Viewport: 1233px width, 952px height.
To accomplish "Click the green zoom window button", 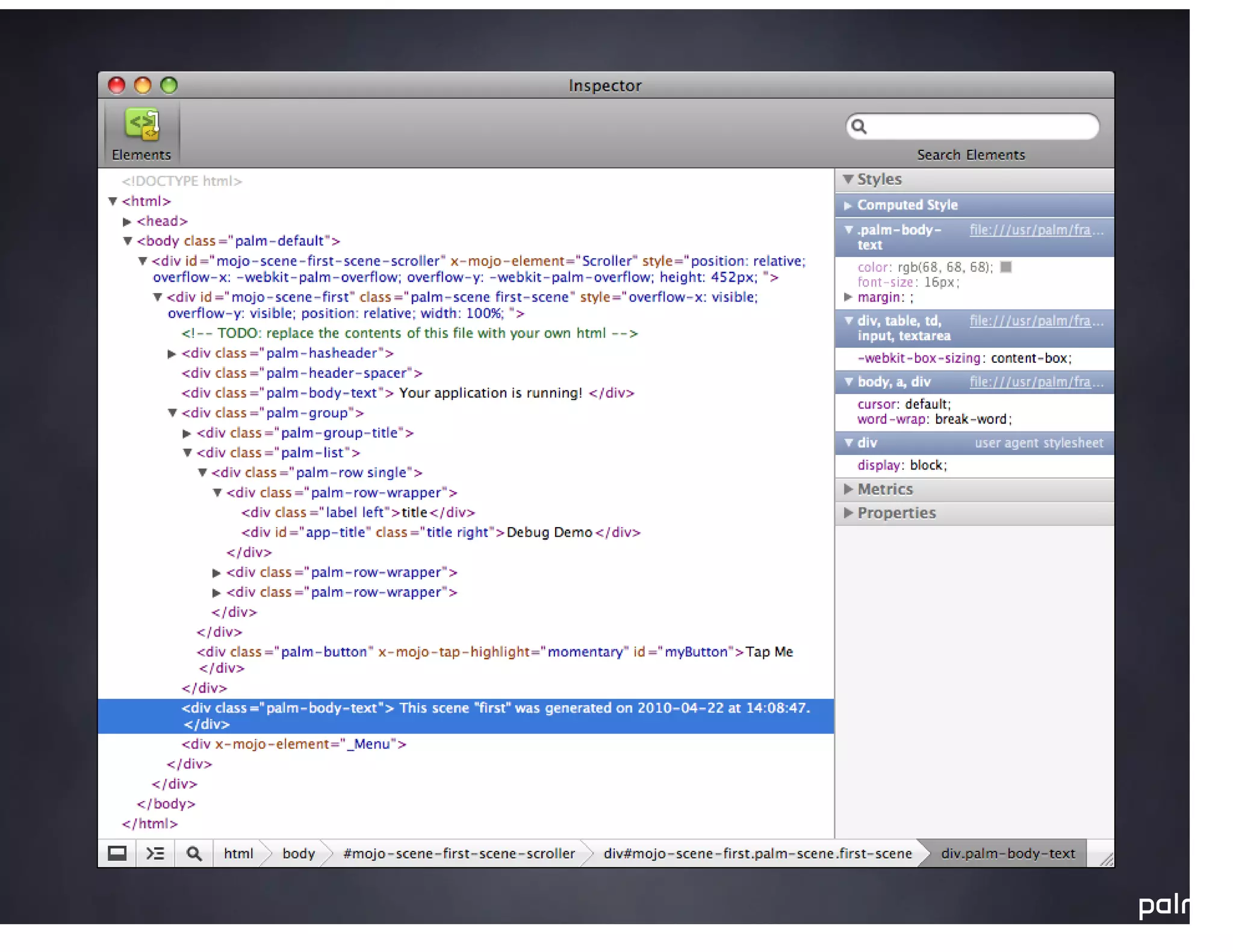I will pyautogui.click(x=169, y=85).
